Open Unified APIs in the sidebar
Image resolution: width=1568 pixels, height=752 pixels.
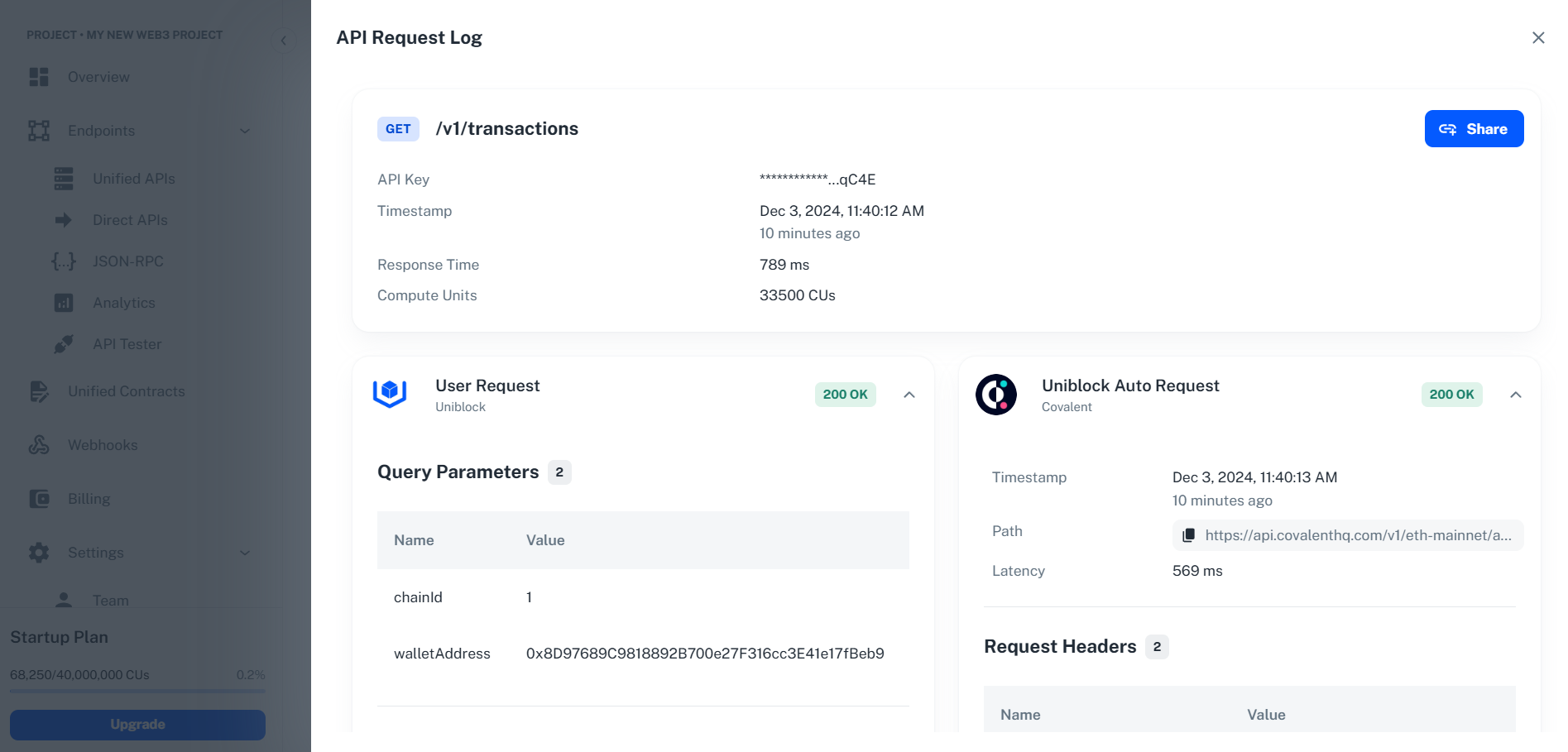point(134,179)
